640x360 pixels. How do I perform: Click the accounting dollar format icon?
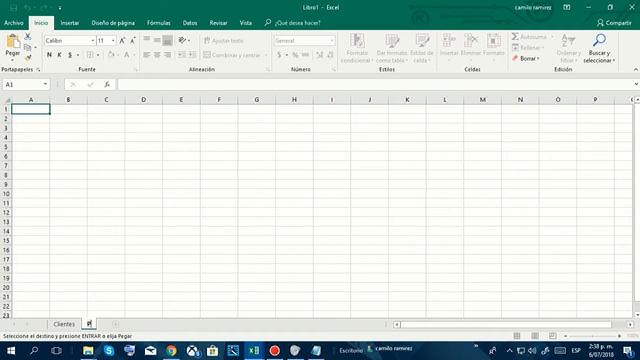[x=279, y=55]
